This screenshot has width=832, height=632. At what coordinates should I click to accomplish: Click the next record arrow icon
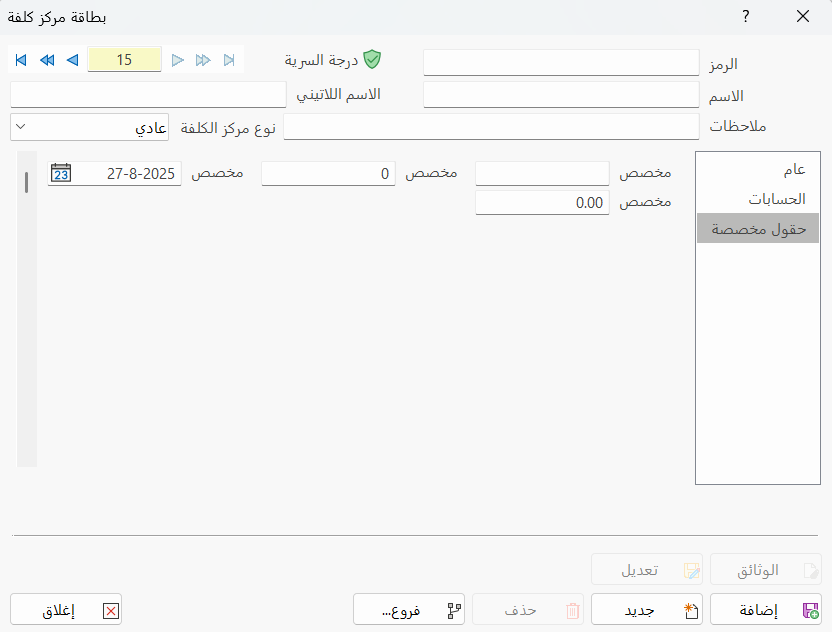tap(177, 60)
